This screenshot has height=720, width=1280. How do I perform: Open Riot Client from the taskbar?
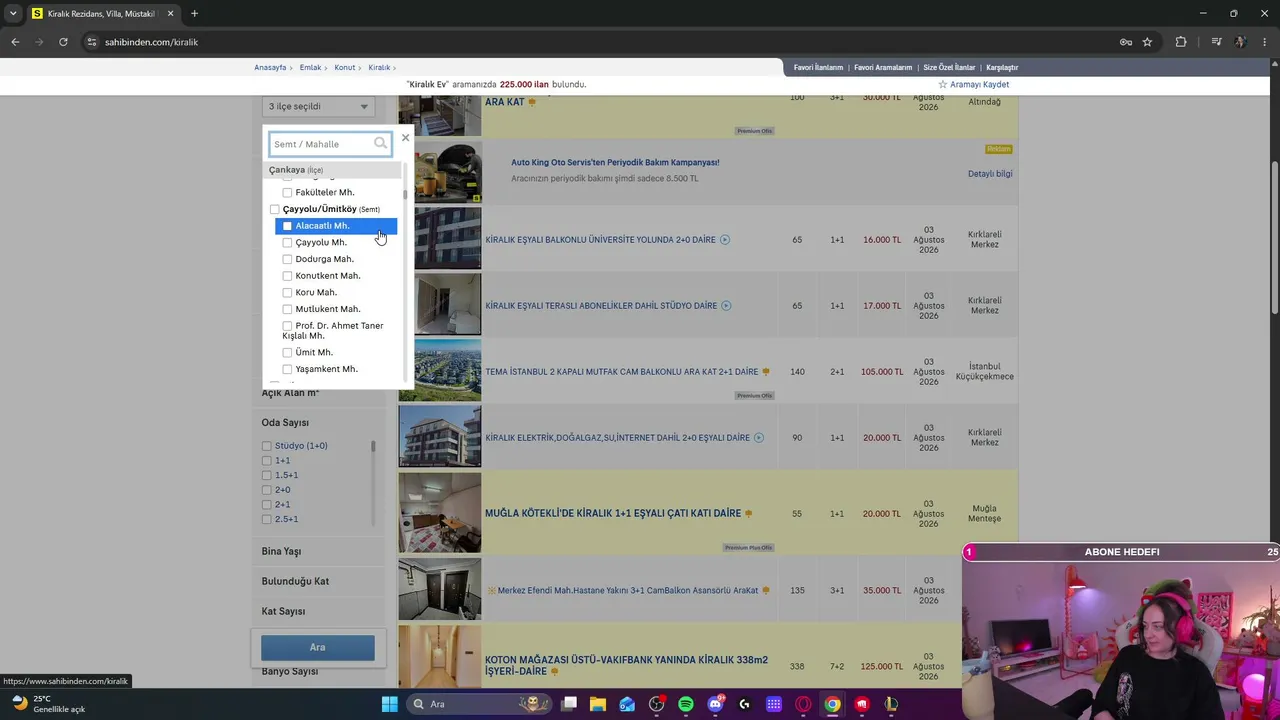(862, 704)
